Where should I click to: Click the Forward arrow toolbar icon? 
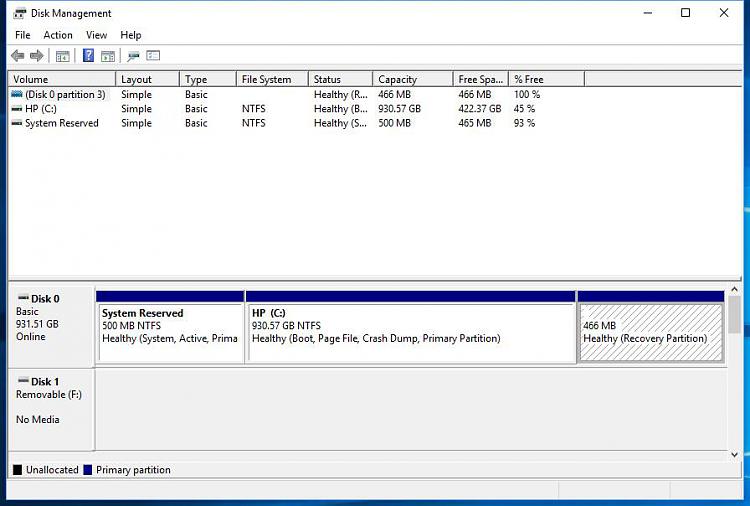click(37, 56)
